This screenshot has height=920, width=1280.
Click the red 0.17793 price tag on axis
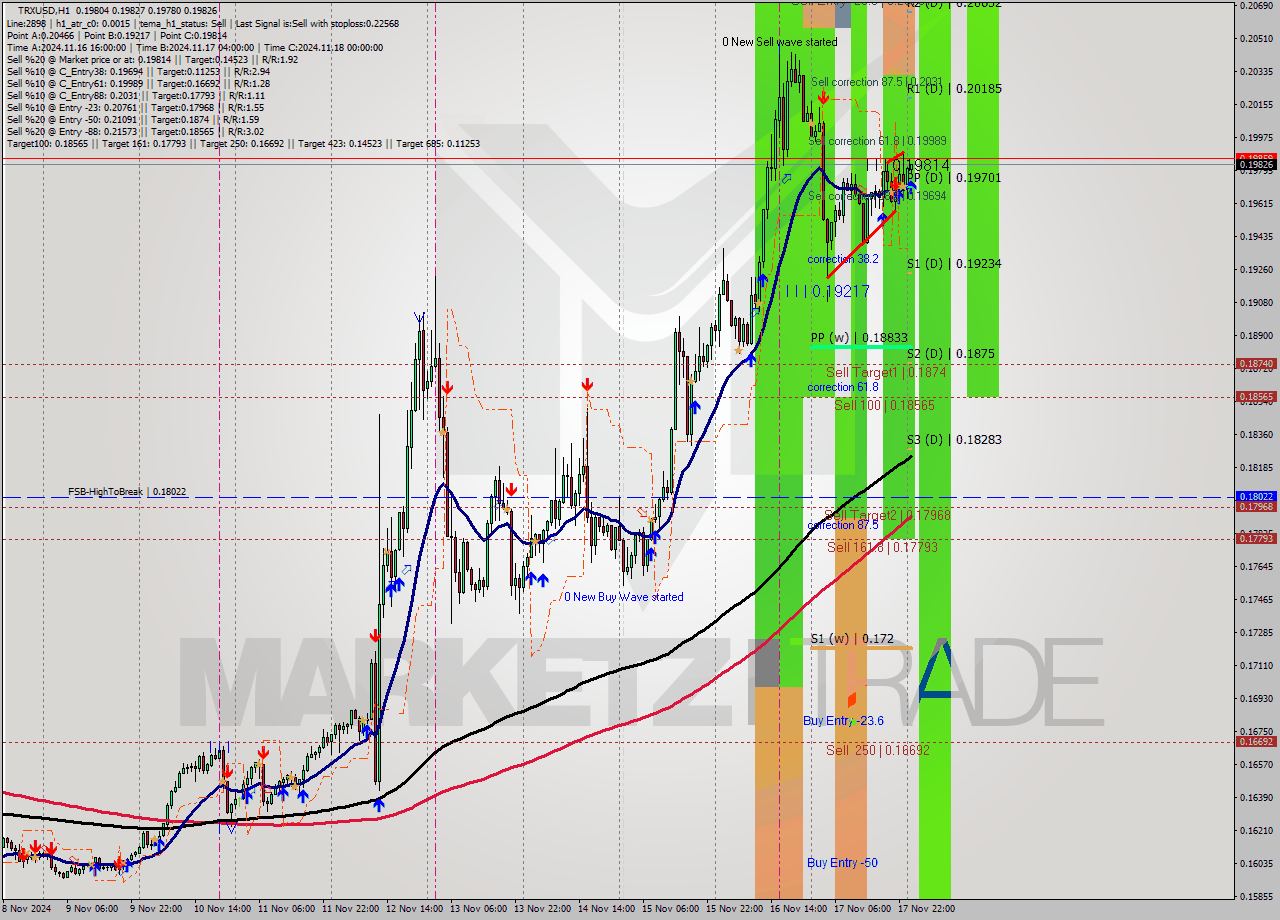point(1256,539)
